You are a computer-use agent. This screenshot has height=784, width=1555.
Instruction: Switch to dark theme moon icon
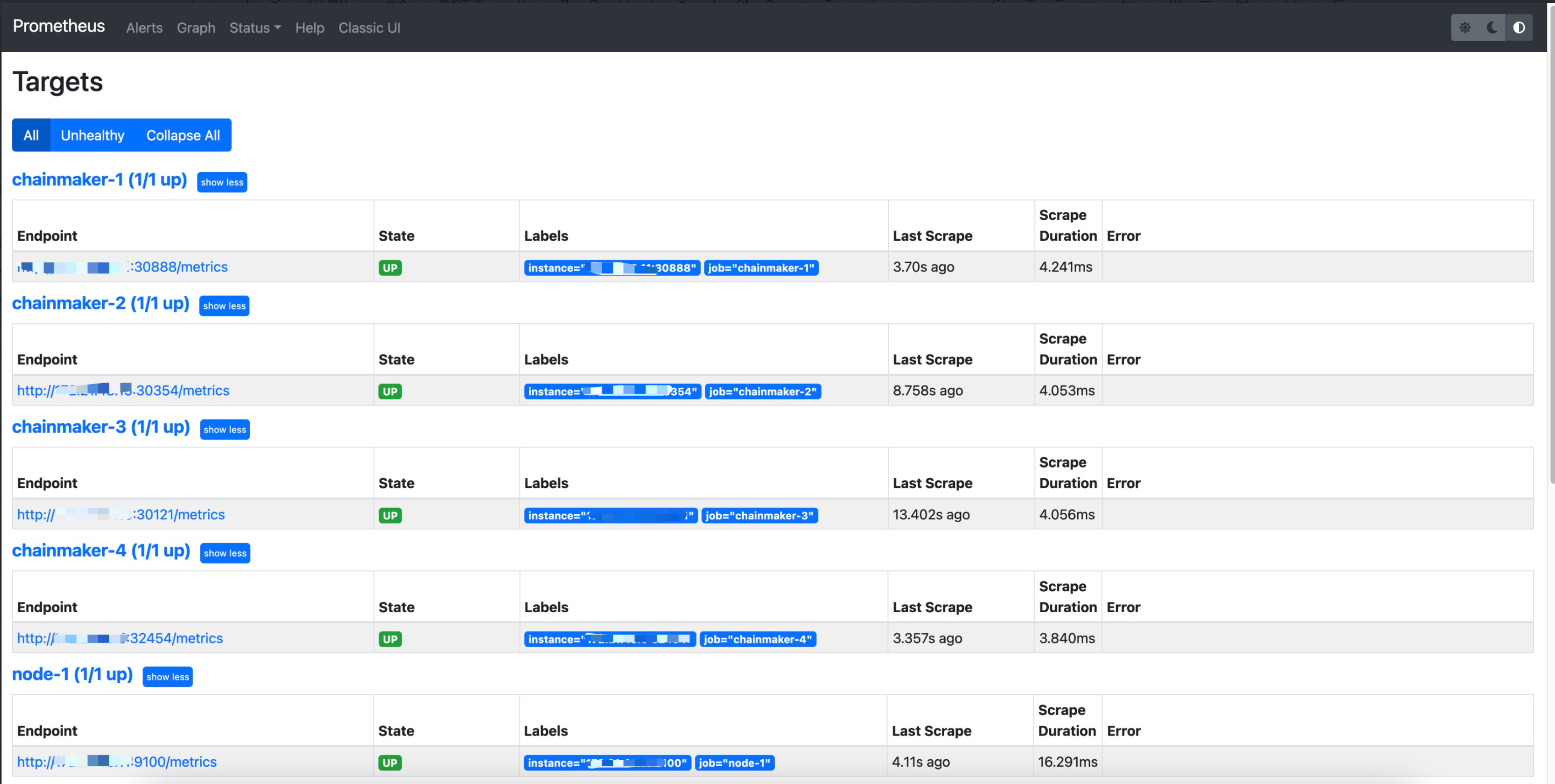tap(1492, 28)
